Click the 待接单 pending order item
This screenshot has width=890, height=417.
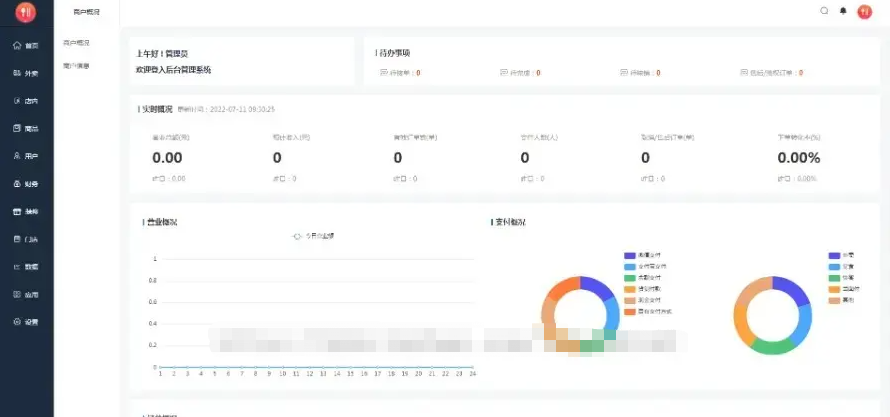[x=400, y=73]
